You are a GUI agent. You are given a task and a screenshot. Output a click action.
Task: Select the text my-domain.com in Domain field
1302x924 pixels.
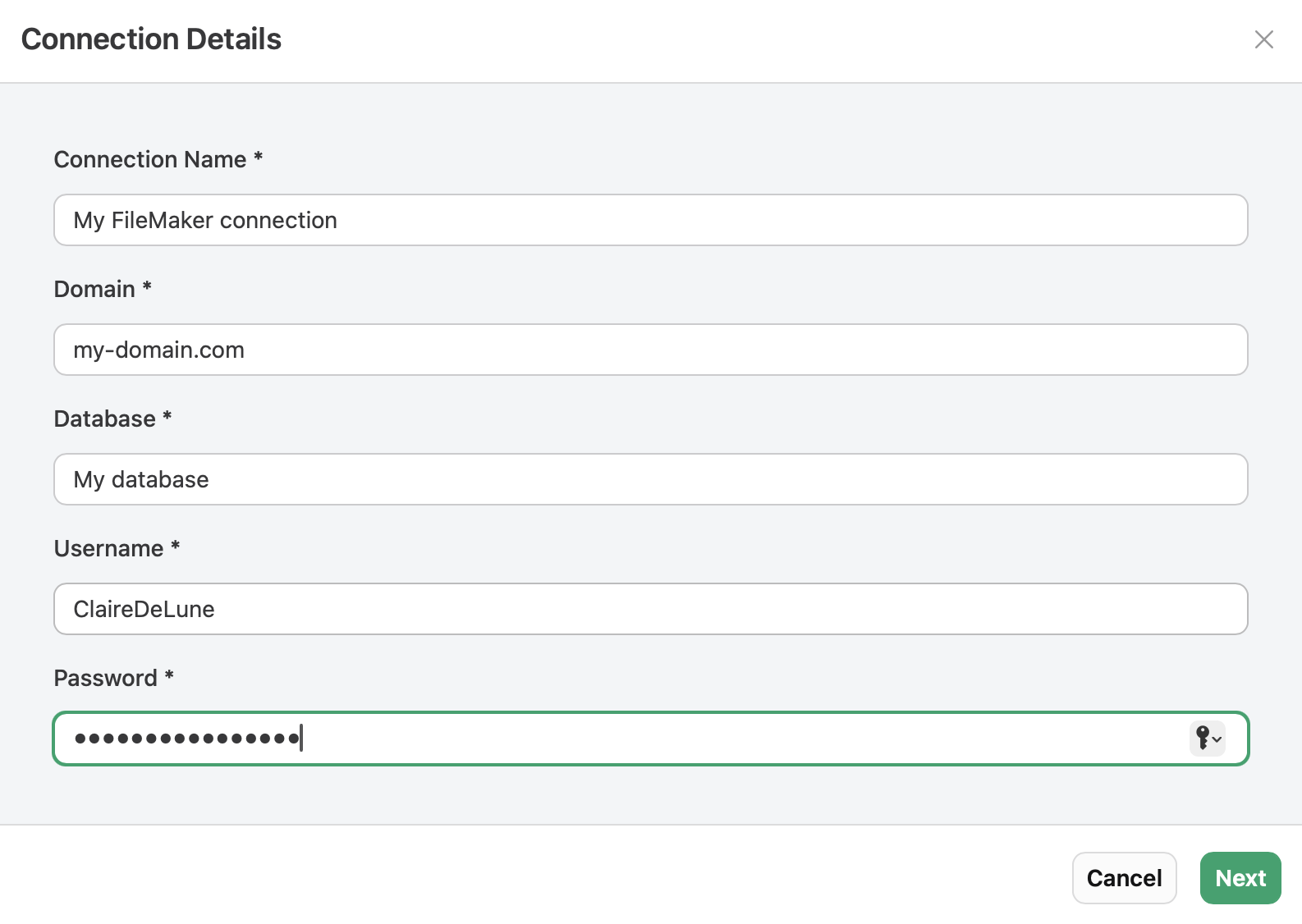158,350
